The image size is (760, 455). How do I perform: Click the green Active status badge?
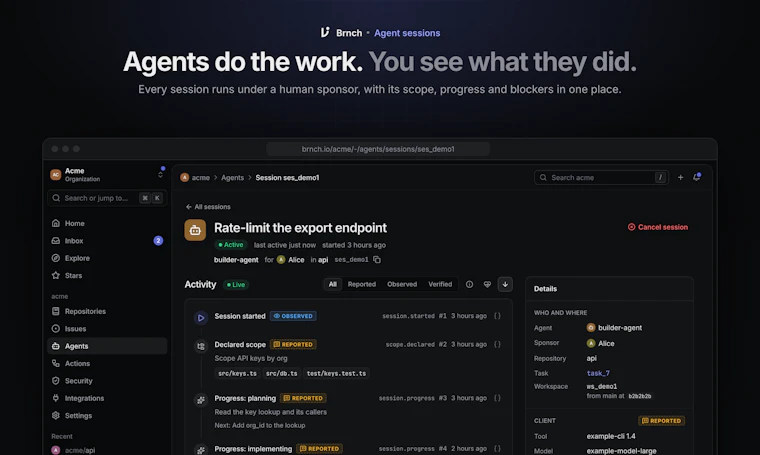click(231, 245)
